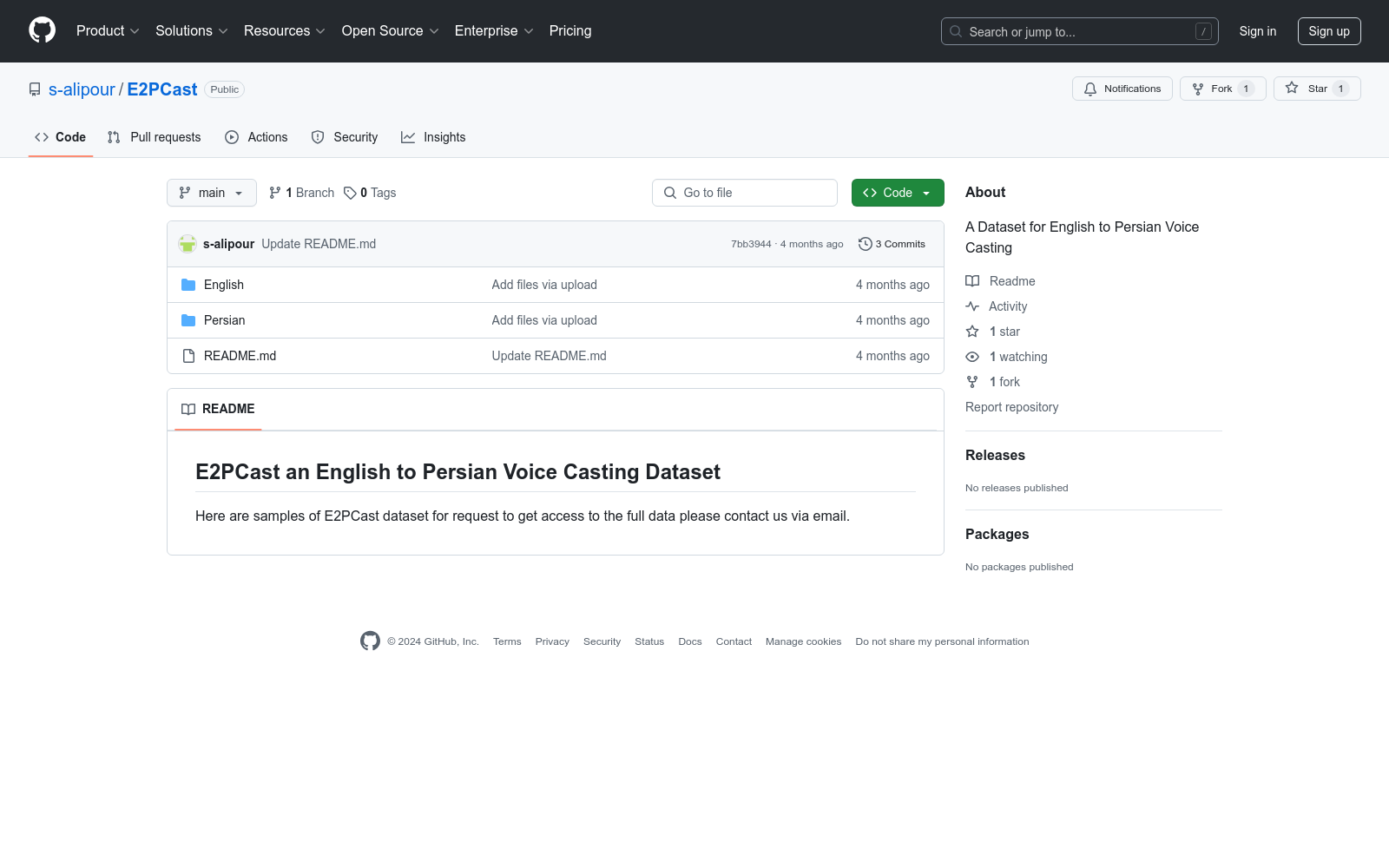Viewport: 1389px width, 868px height.
Task: Switch to the Actions tab
Action: [x=256, y=137]
